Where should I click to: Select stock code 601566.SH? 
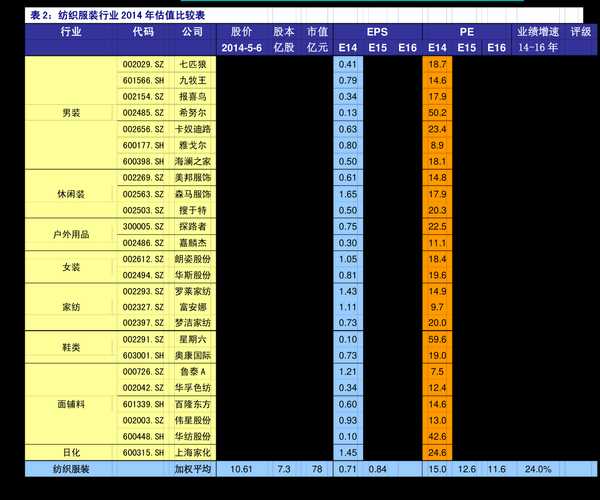[143, 80]
